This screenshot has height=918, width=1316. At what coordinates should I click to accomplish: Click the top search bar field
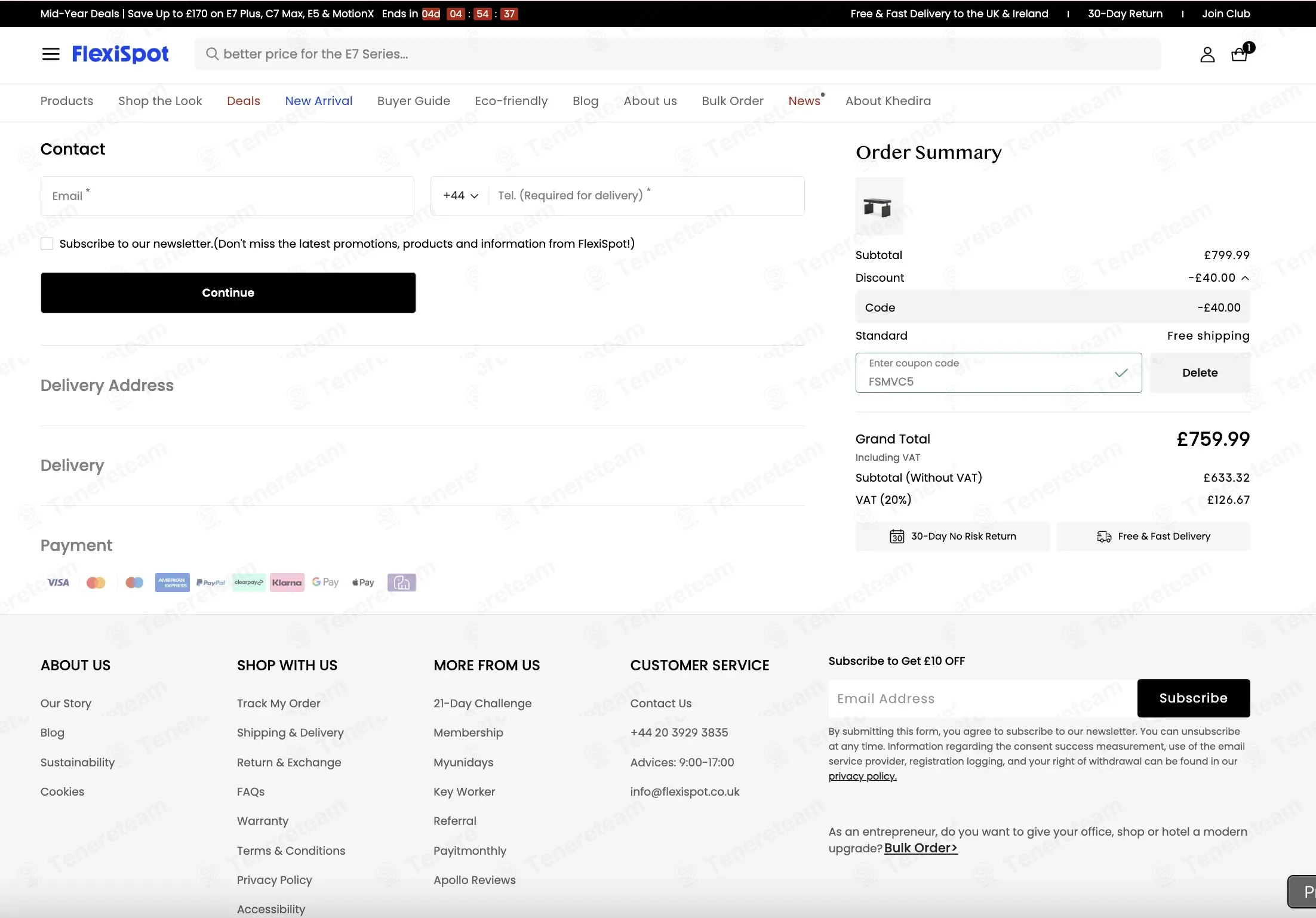pyautogui.click(x=678, y=54)
